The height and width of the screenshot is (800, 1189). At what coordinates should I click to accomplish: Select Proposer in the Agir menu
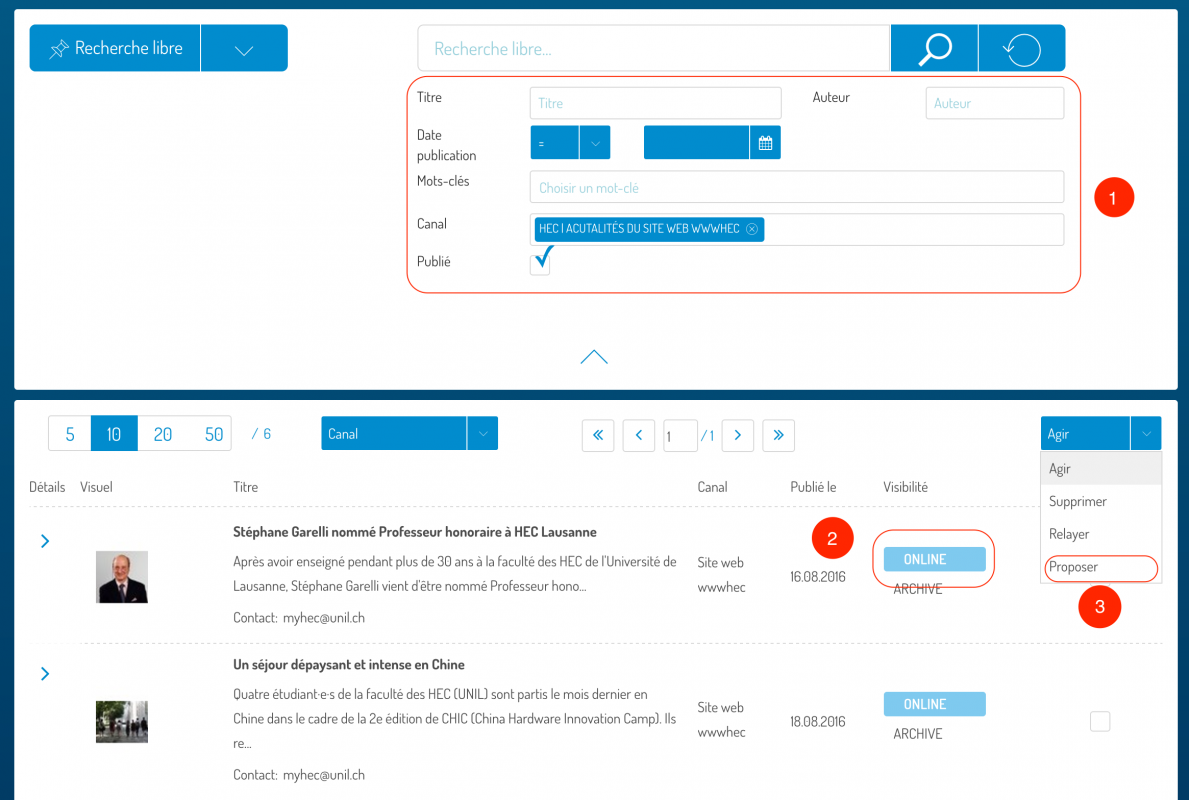click(x=1074, y=567)
